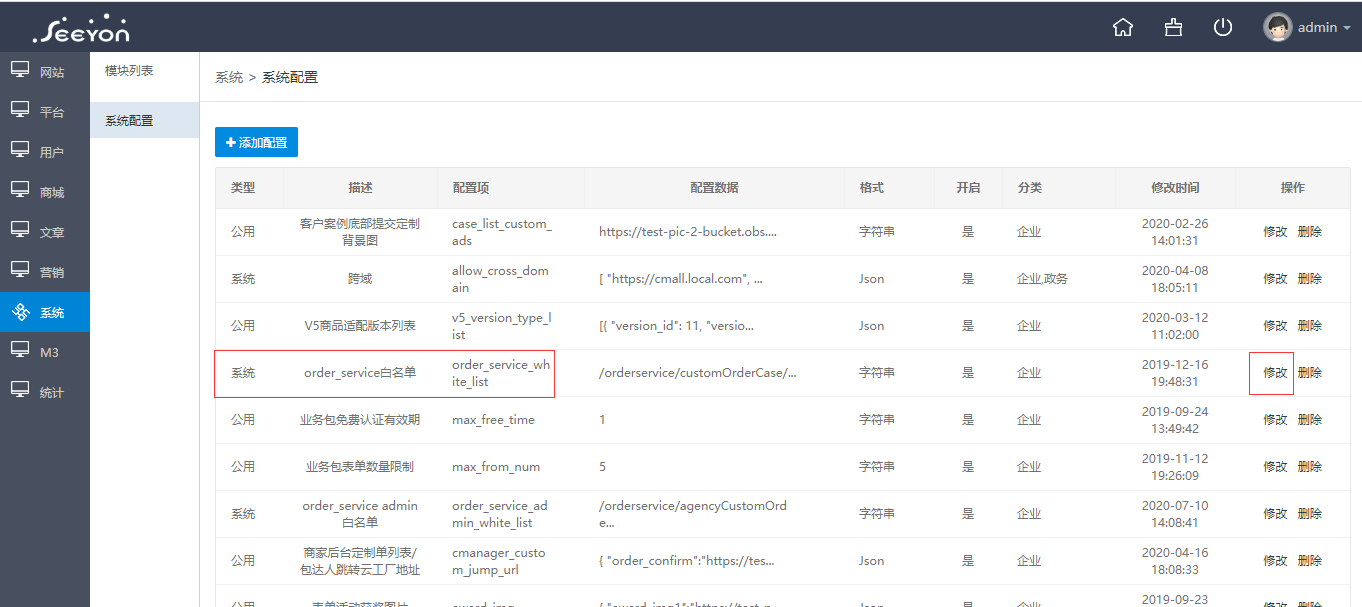Click the 2020-04-08 18:05:11 timestamp
Viewport: 1362px width, 607px height.
(x=1175, y=278)
